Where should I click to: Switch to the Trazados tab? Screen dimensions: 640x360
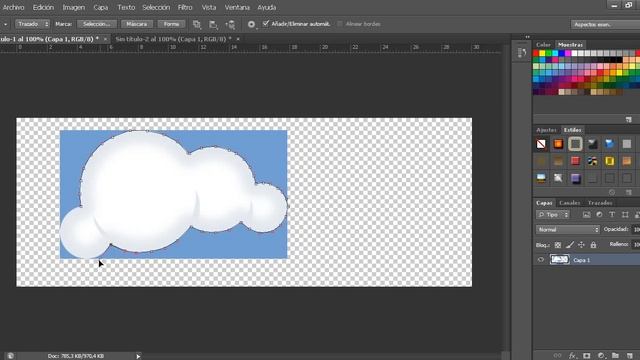click(x=600, y=203)
